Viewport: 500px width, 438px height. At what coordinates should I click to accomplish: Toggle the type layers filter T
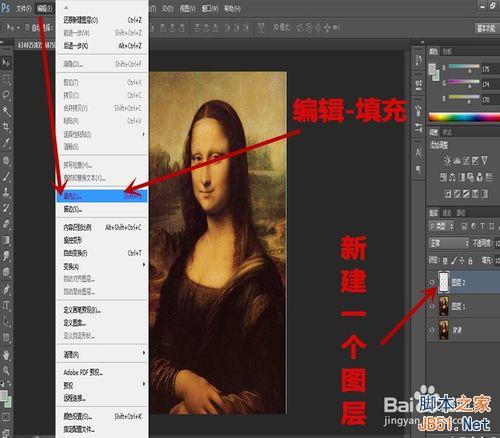[x=482, y=226]
